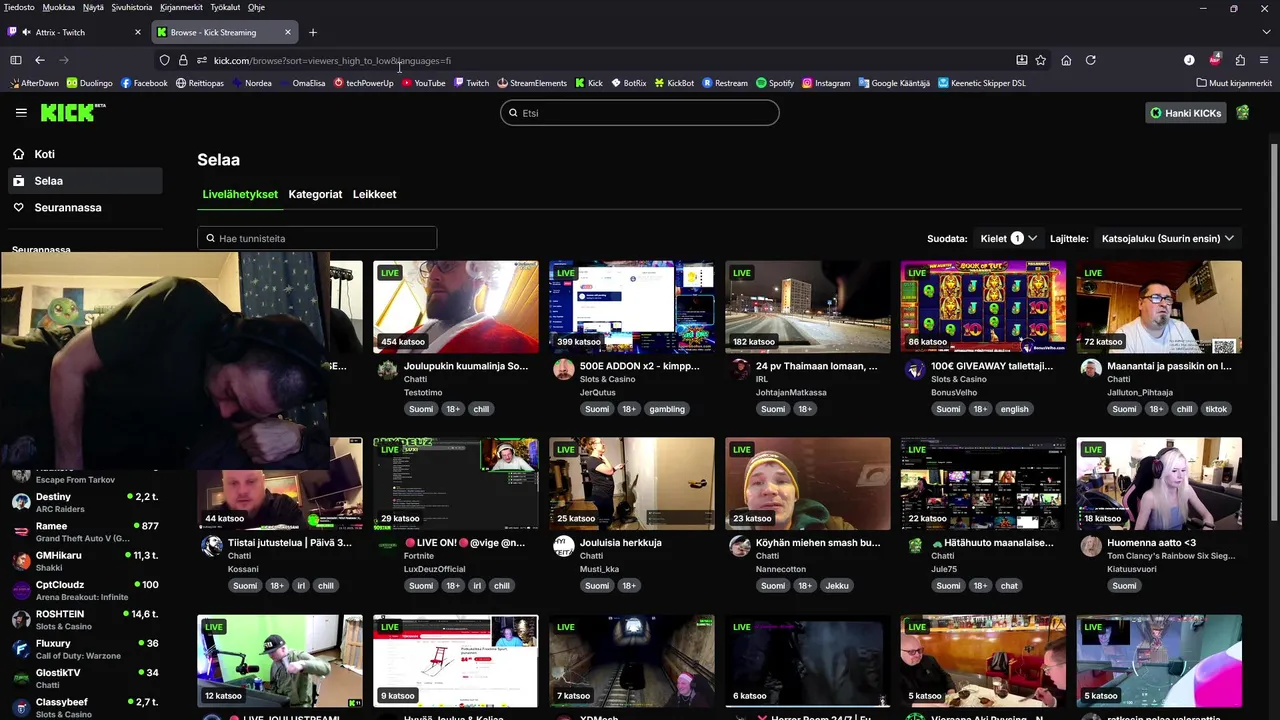This screenshot has height=720, width=1280.
Task: Open the Nordea bookmark
Action: [x=251, y=83]
